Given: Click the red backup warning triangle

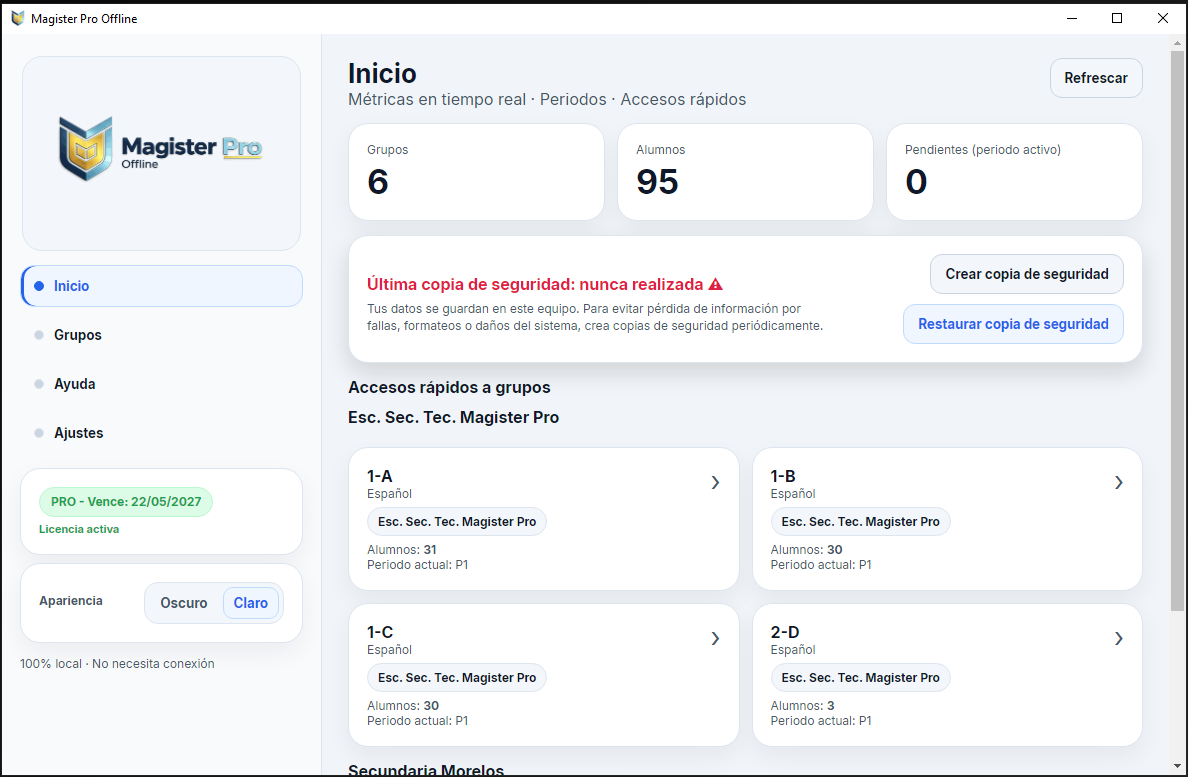Looking at the screenshot, I should pyautogui.click(x=715, y=285).
